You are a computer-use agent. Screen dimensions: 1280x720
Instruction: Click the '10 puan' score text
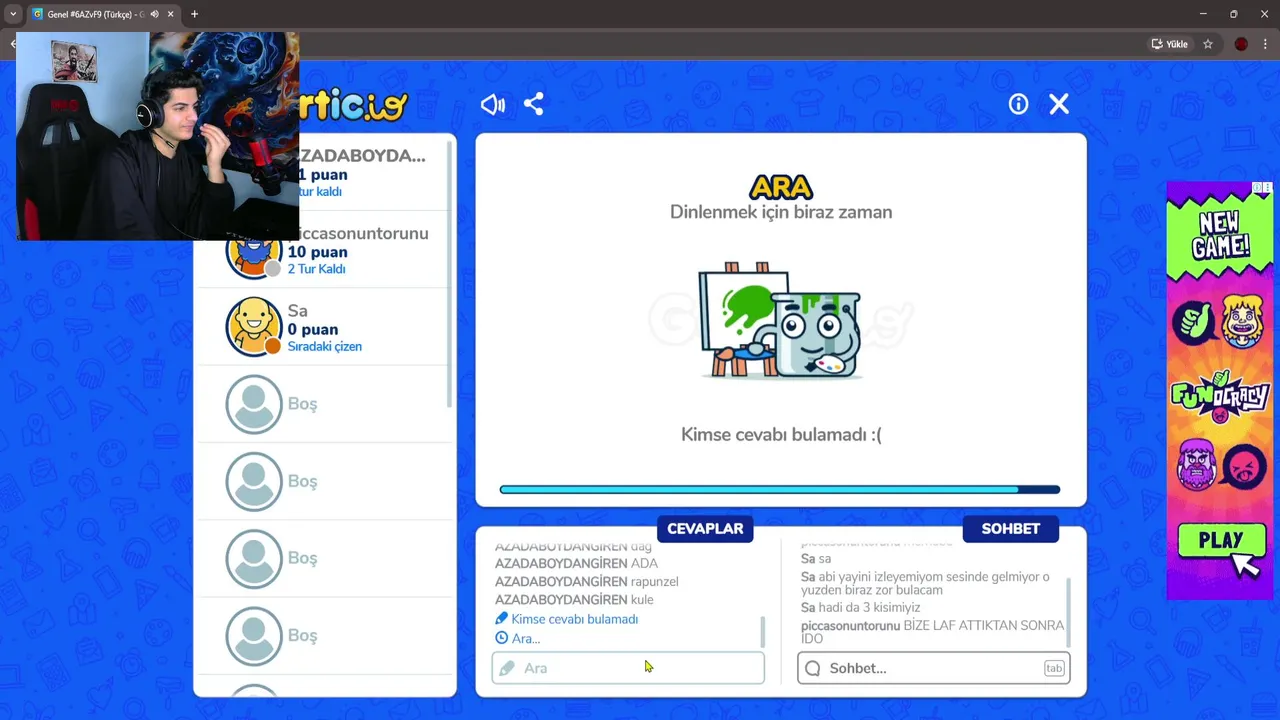point(318,252)
